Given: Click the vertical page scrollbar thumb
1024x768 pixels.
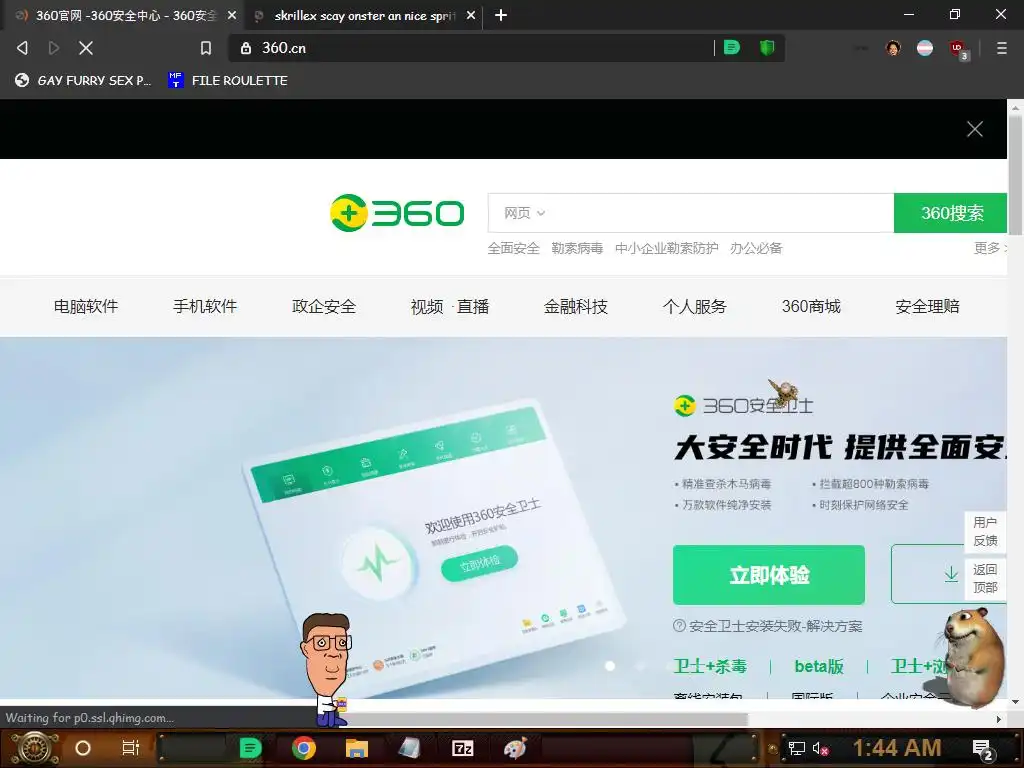Looking at the screenshot, I should click(1016, 175).
